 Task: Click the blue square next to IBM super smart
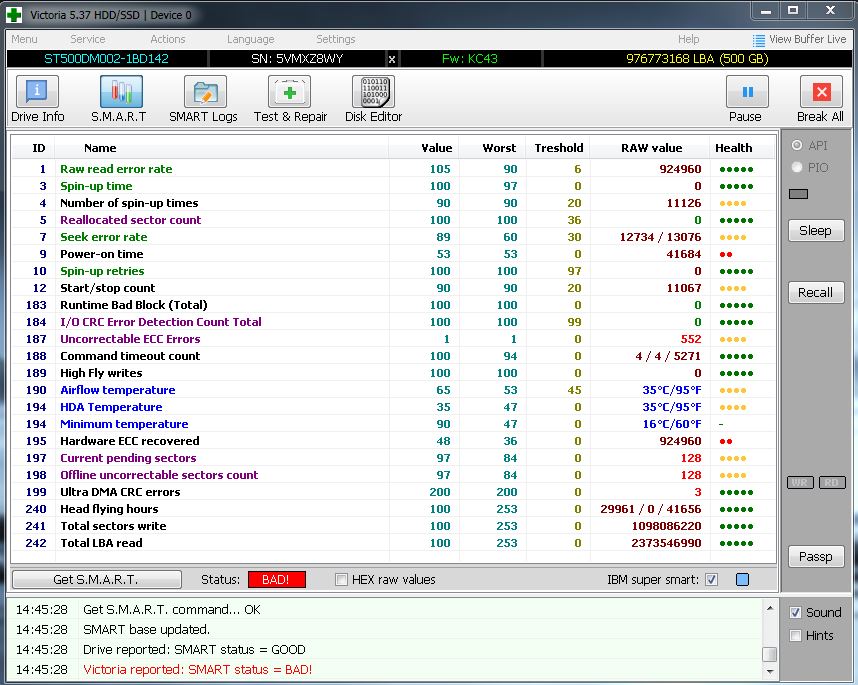(x=743, y=579)
